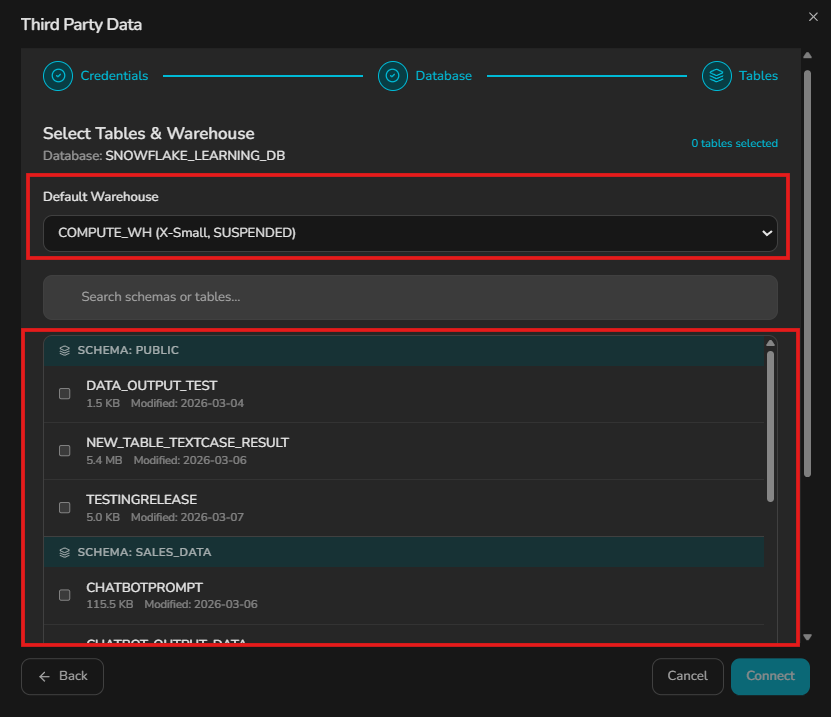
Task: Click the Credentials step check icon
Action: point(58,76)
